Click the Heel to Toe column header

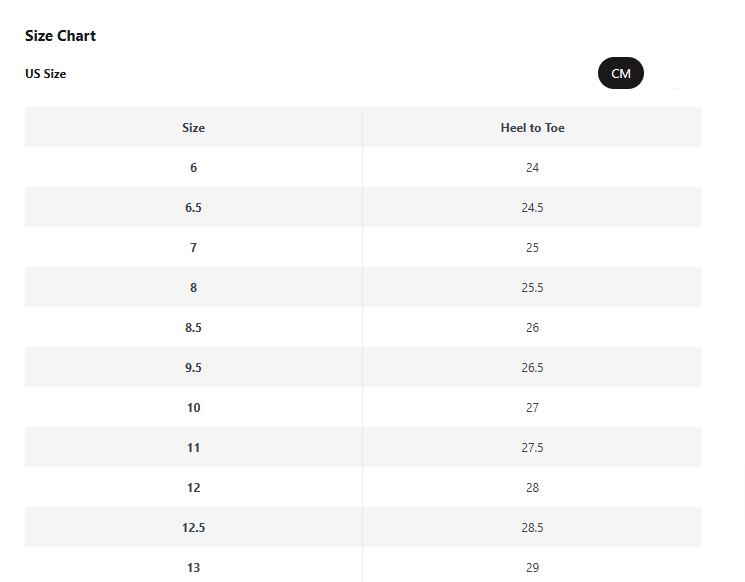[x=532, y=128]
